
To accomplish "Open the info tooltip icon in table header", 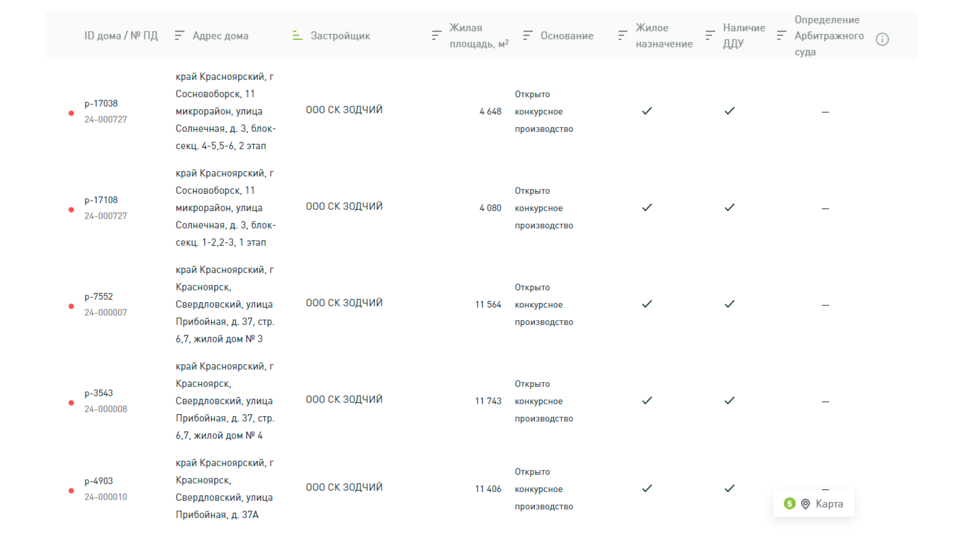I will pos(882,40).
